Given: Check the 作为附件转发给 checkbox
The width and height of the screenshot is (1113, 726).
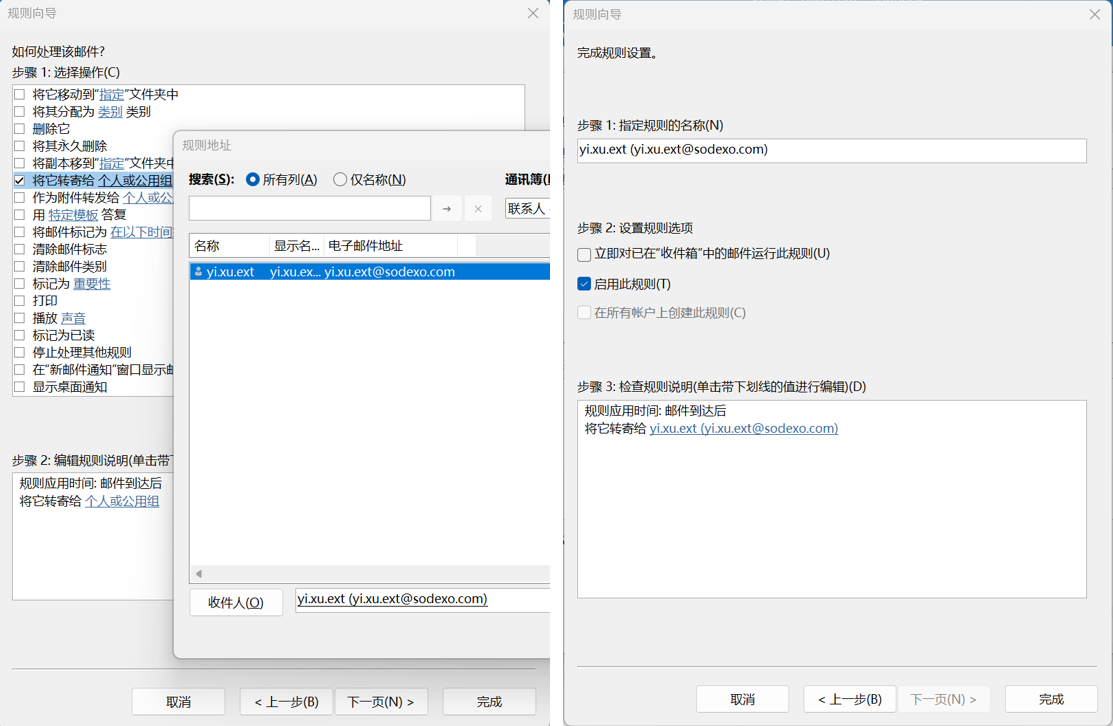Looking at the screenshot, I should point(19,197).
